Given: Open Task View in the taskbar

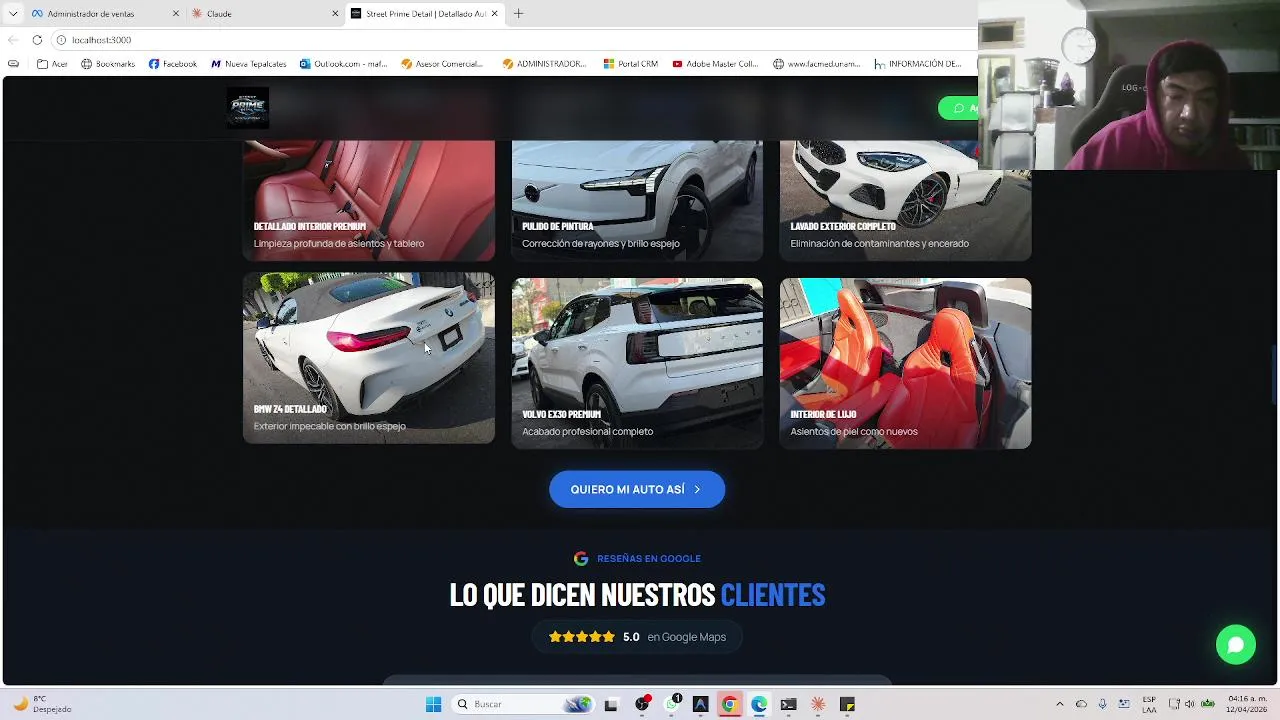Looking at the screenshot, I should 611,704.
